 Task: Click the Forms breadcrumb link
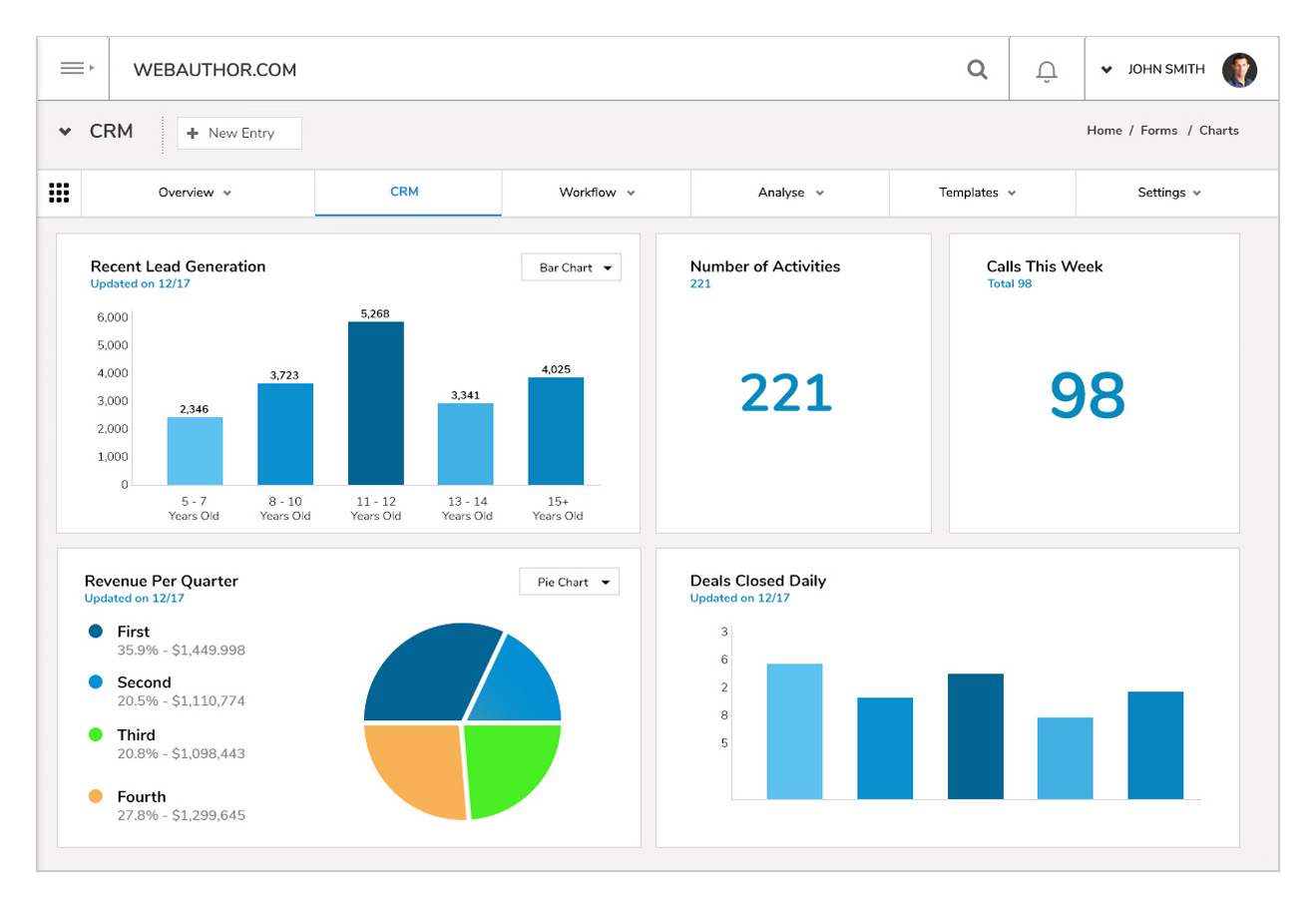point(1158,131)
